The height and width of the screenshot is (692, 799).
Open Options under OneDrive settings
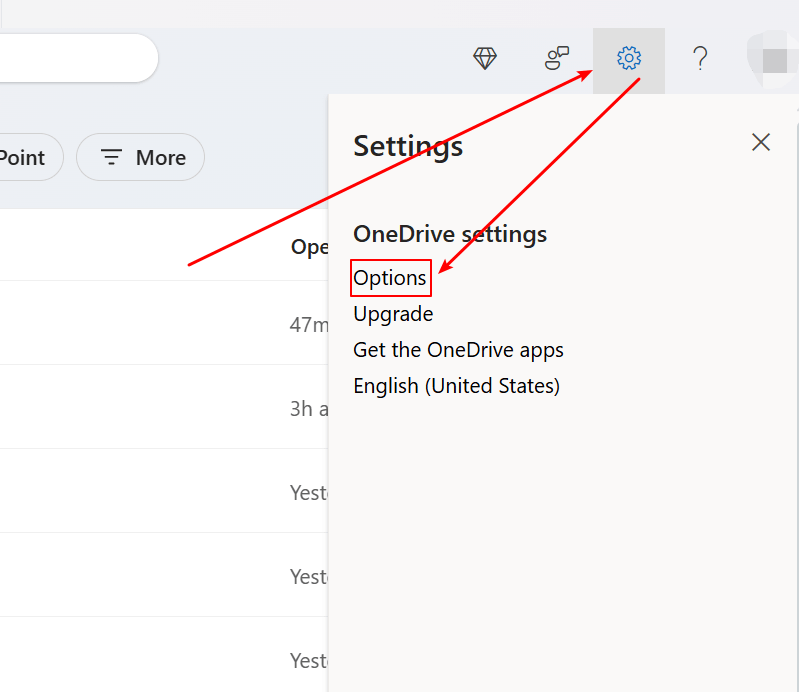[390, 278]
